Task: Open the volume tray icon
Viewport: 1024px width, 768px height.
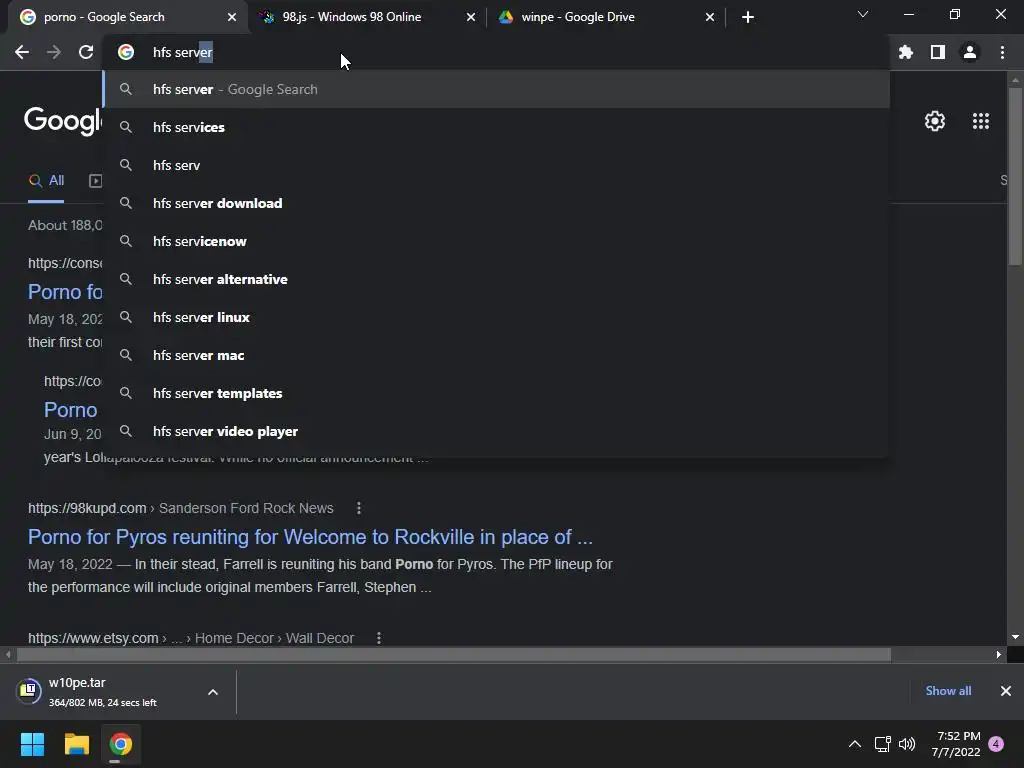Action: pyautogui.click(x=906, y=744)
